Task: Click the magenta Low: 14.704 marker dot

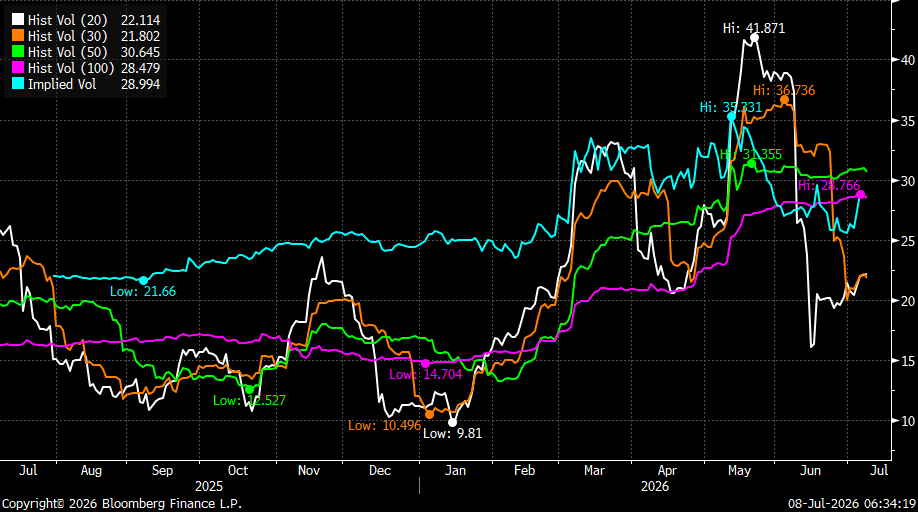Action: point(426,363)
